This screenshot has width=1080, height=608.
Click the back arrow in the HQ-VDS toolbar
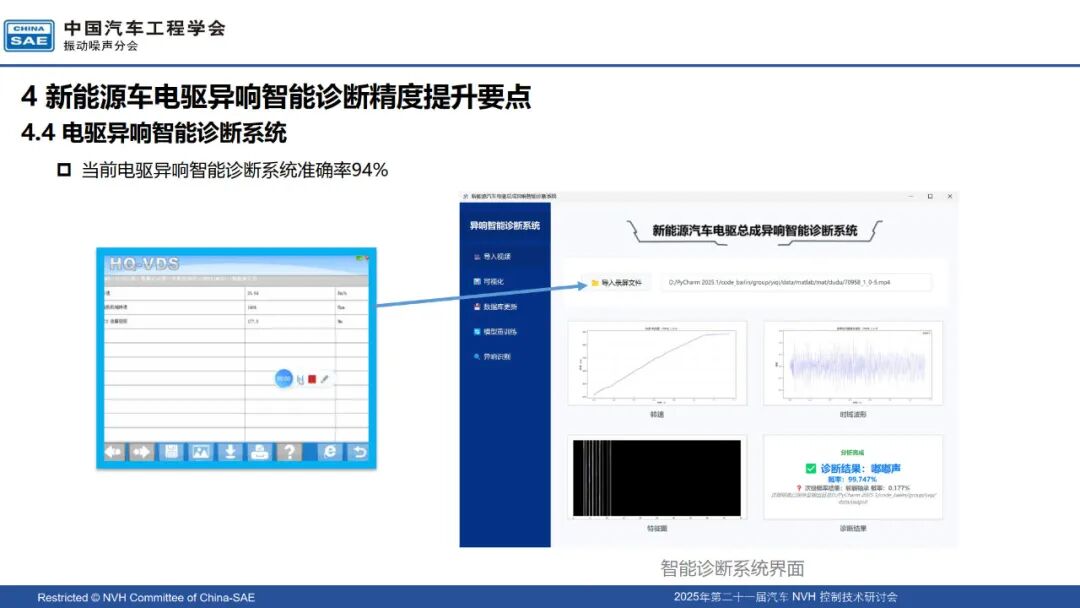pyautogui.click(x=114, y=452)
